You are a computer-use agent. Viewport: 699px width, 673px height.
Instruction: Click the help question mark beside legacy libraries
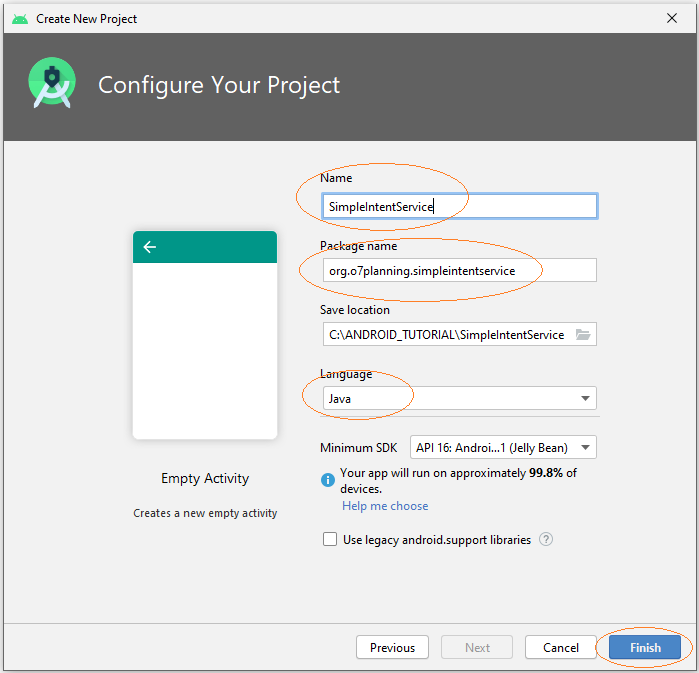coord(546,539)
